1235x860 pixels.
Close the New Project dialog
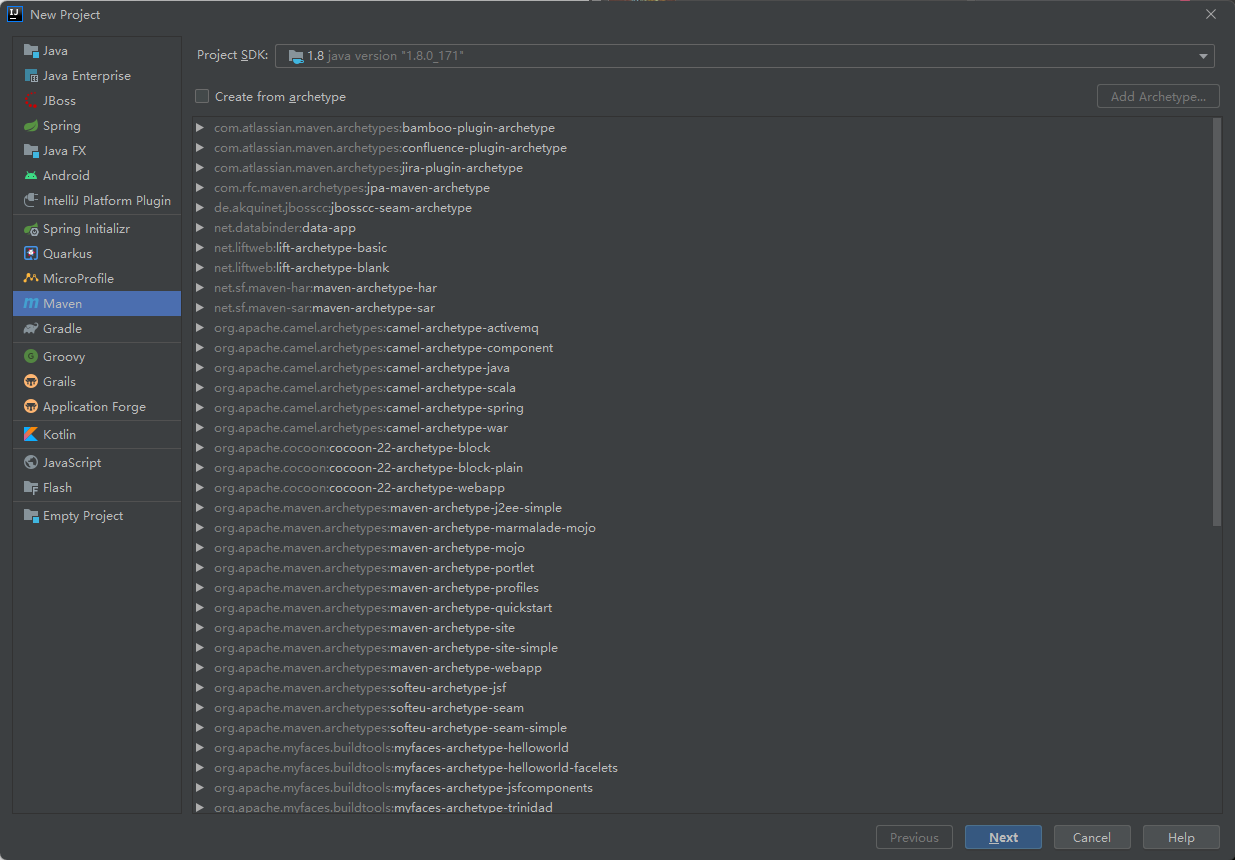[x=1210, y=15]
